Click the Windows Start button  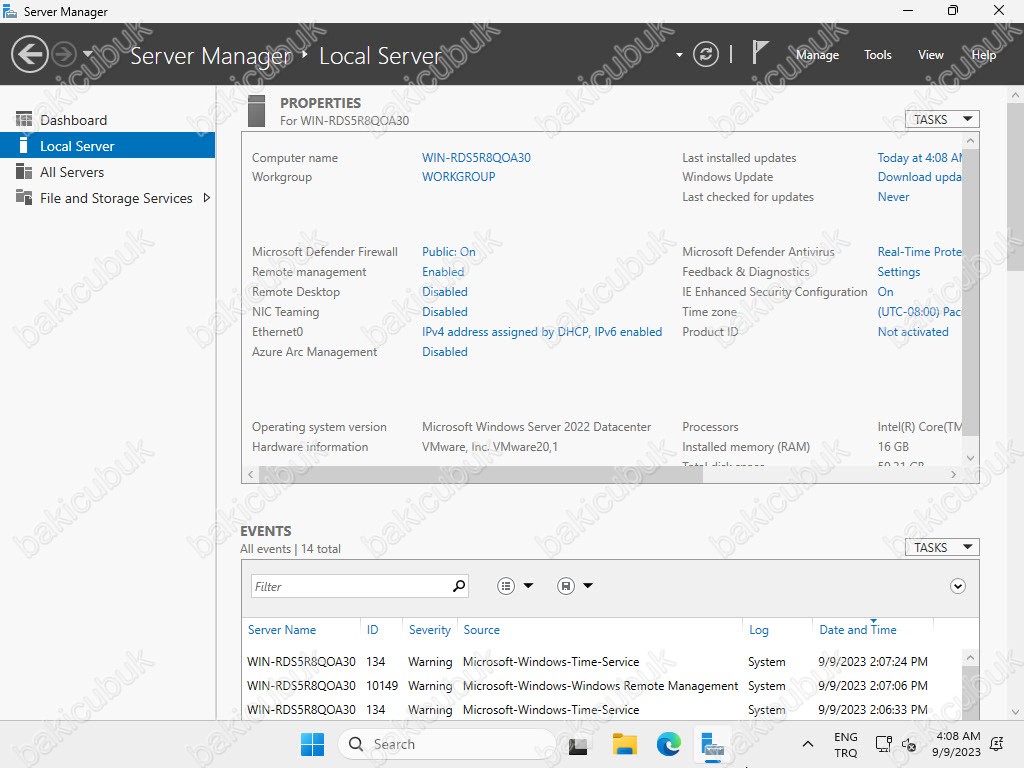pos(312,744)
